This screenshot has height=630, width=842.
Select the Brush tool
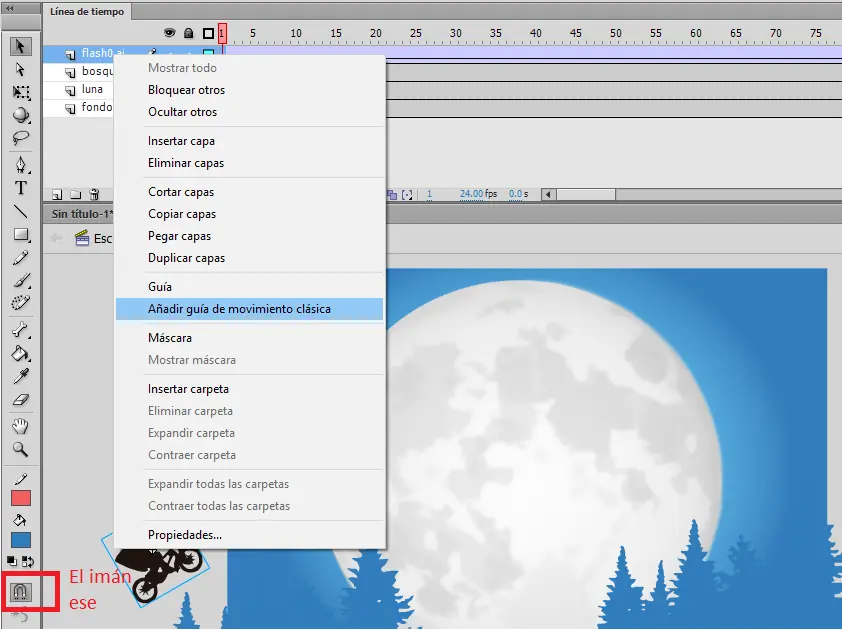[x=20, y=280]
